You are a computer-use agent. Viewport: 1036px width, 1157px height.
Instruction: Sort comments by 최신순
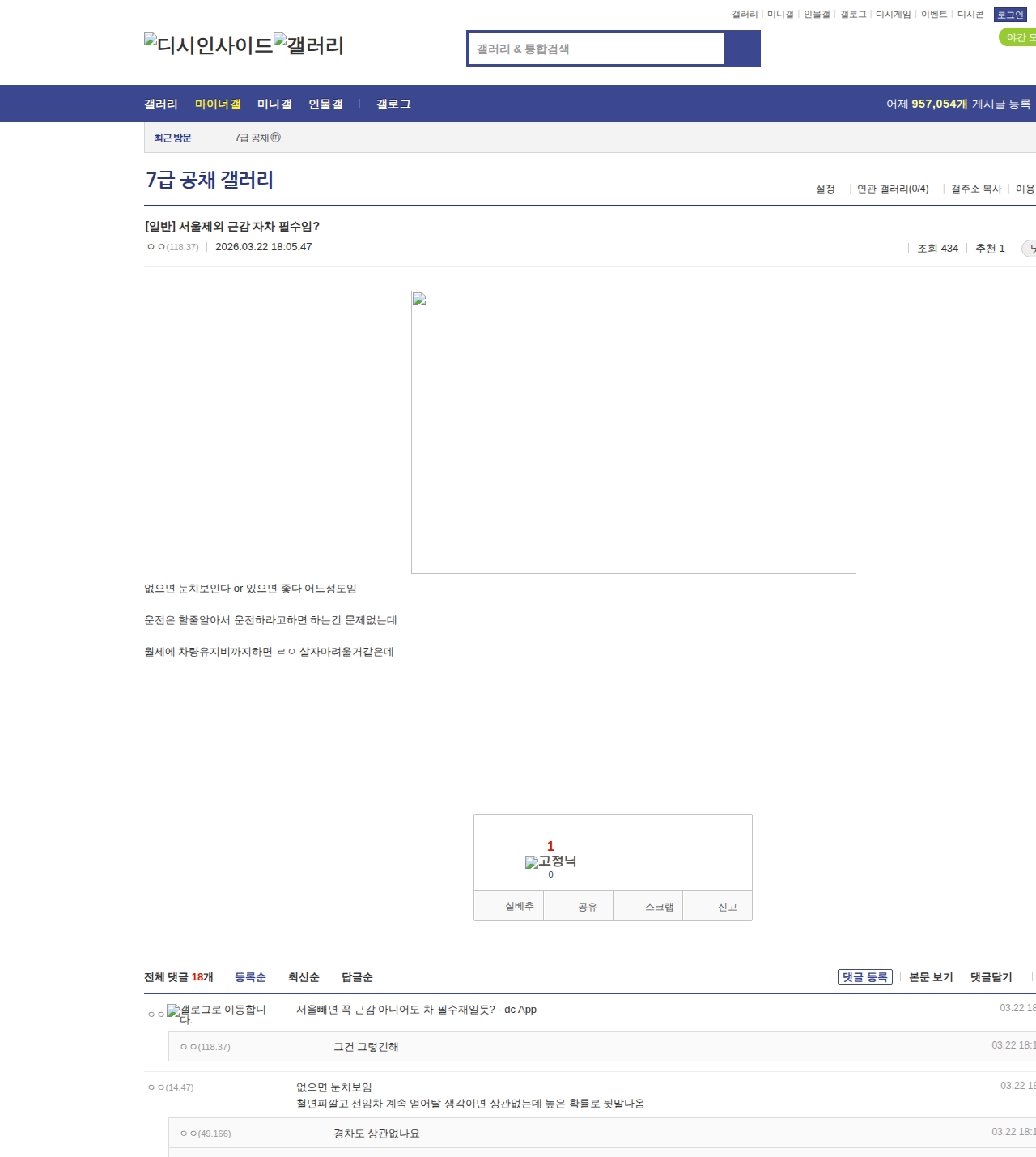click(x=304, y=977)
